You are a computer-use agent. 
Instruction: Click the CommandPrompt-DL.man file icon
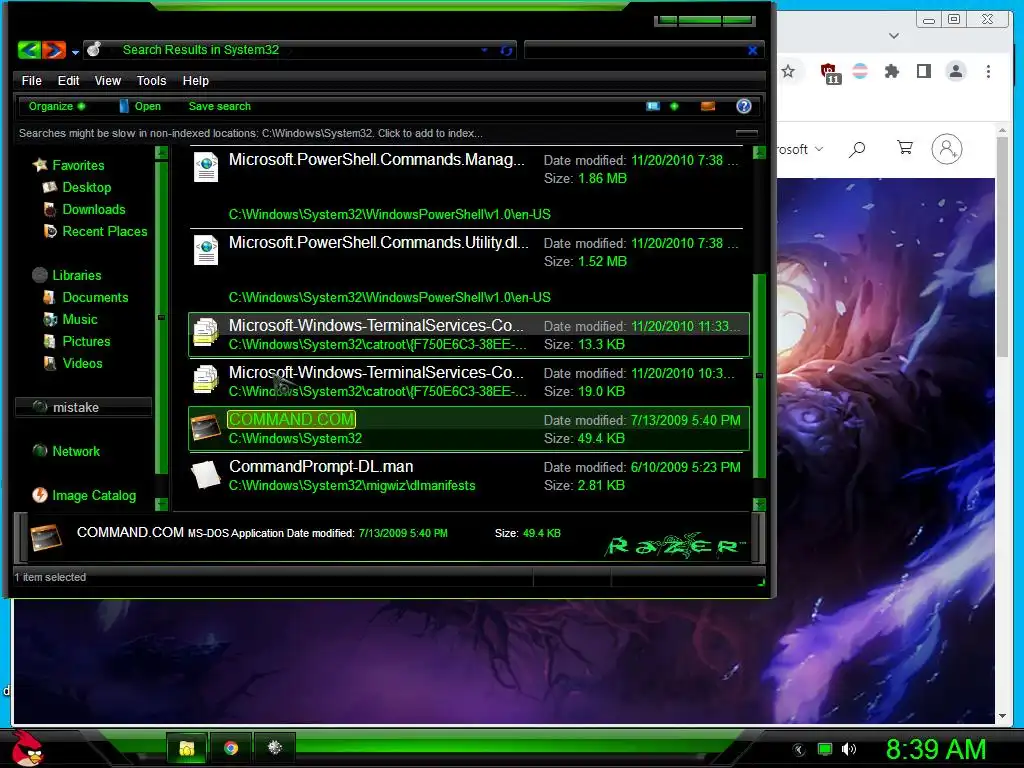point(206,475)
